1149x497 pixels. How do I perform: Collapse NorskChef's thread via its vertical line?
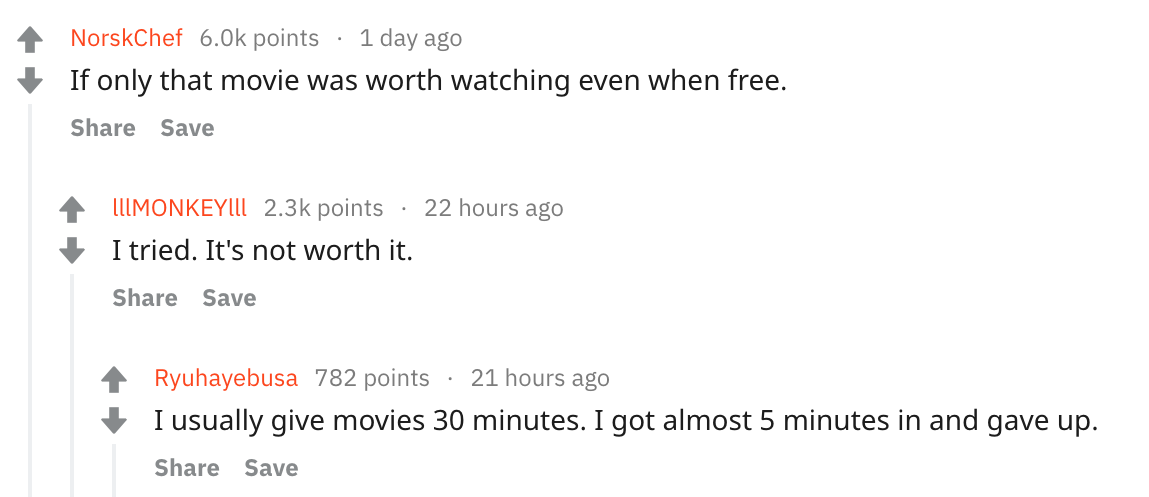tap(30, 300)
